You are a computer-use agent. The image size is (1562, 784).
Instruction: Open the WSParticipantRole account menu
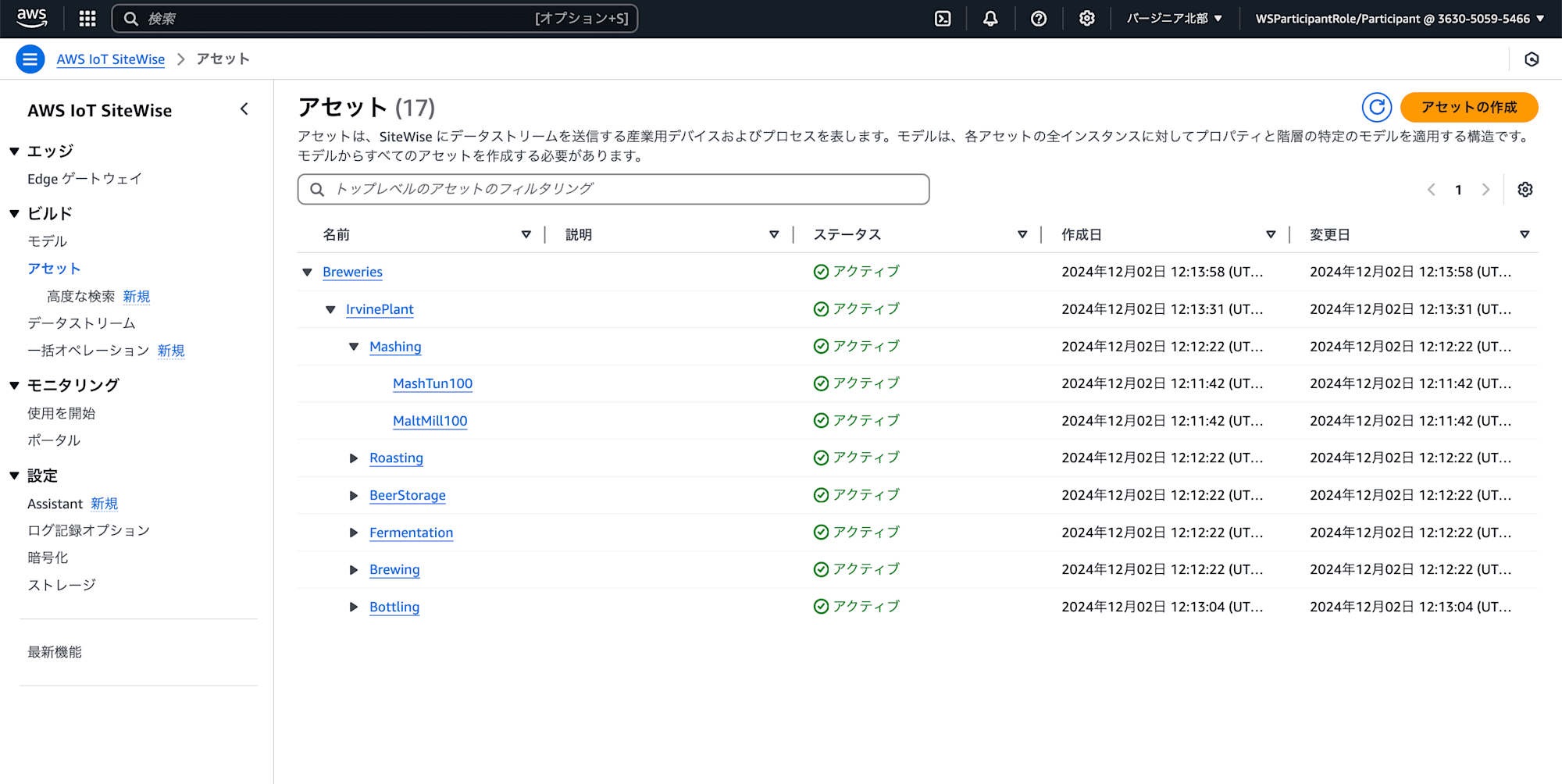tap(1400, 19)
